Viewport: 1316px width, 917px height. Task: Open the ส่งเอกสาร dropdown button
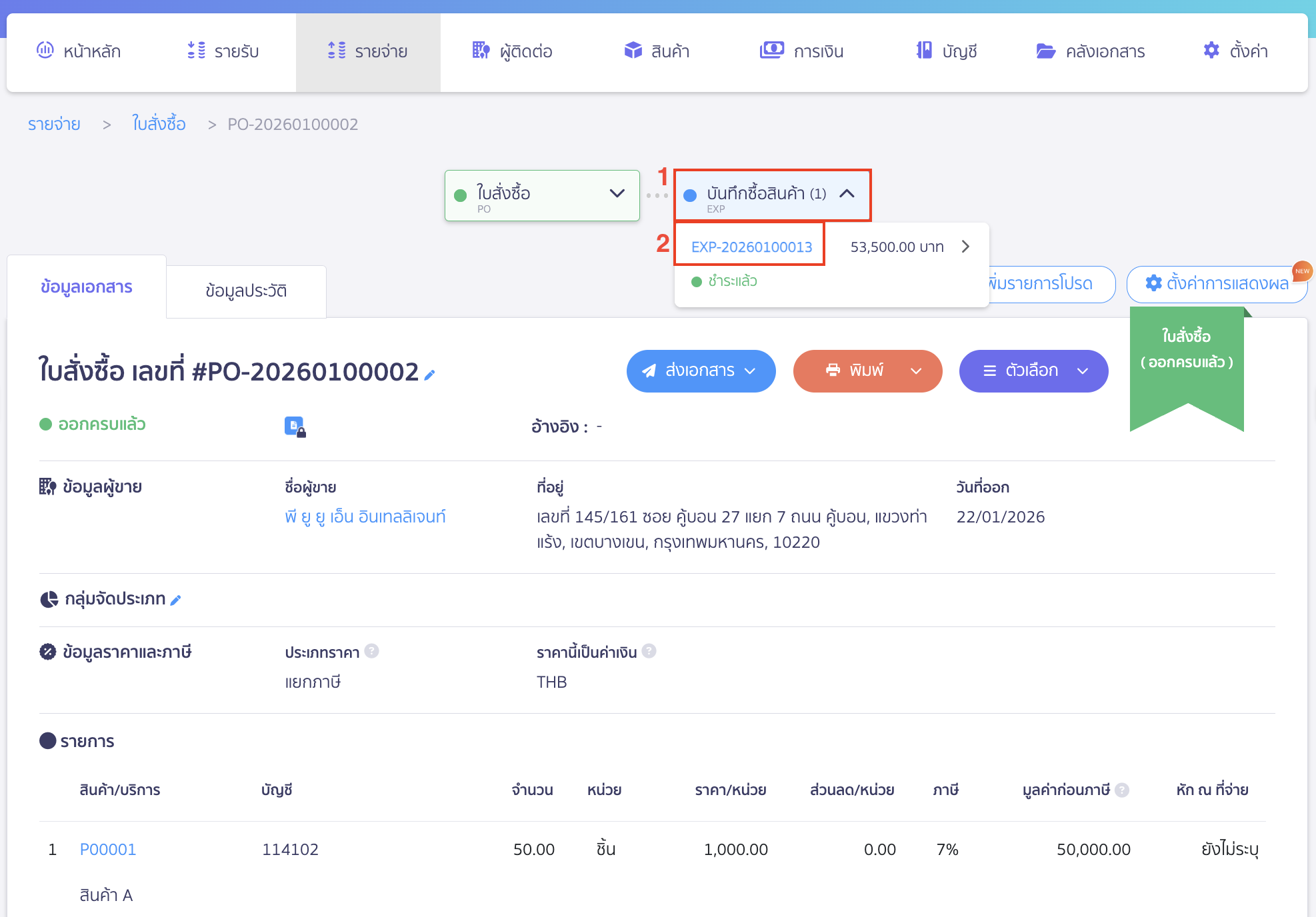[x=701, y=371]
